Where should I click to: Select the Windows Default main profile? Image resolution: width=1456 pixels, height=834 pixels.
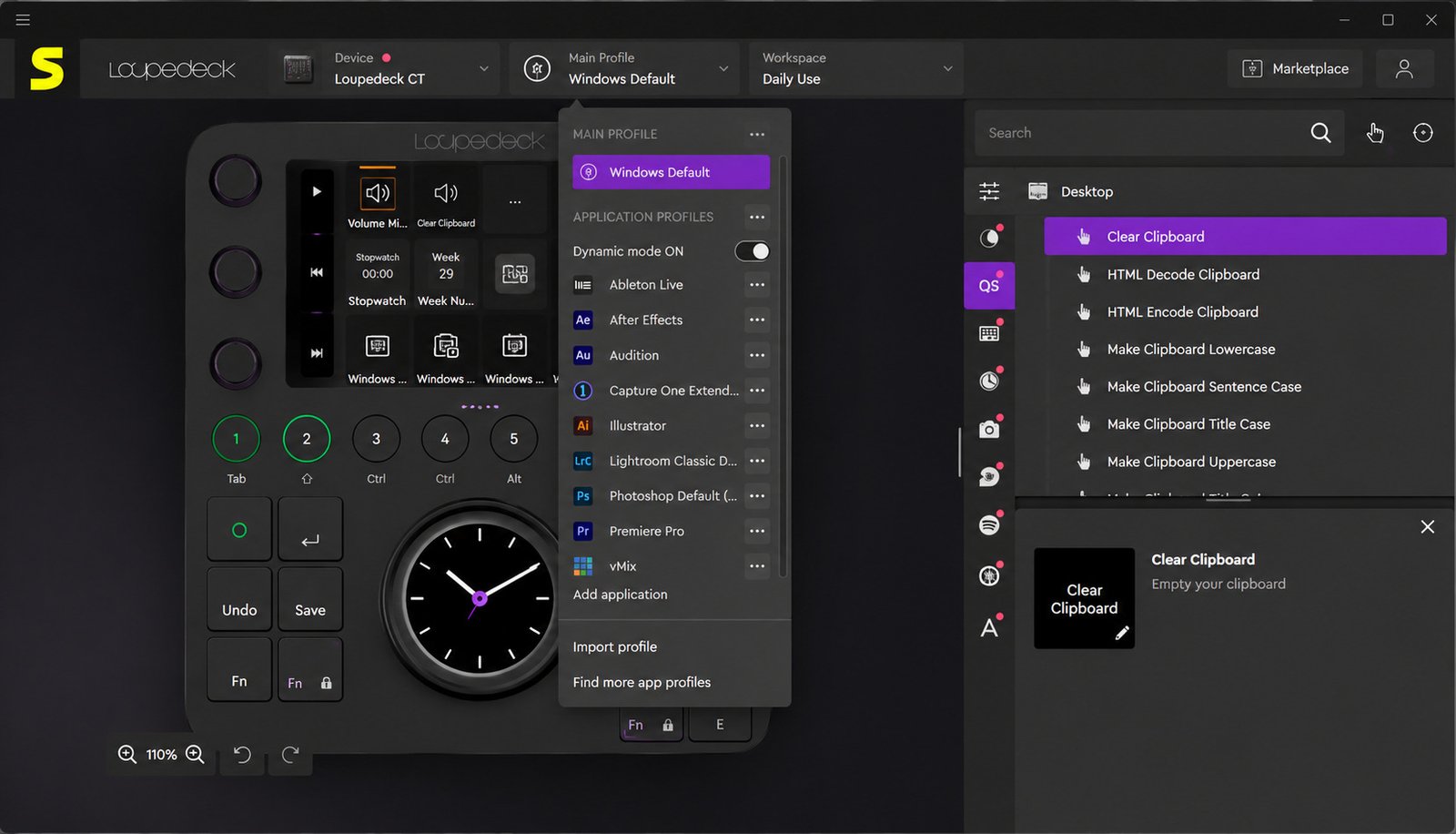tap(671, 172)
